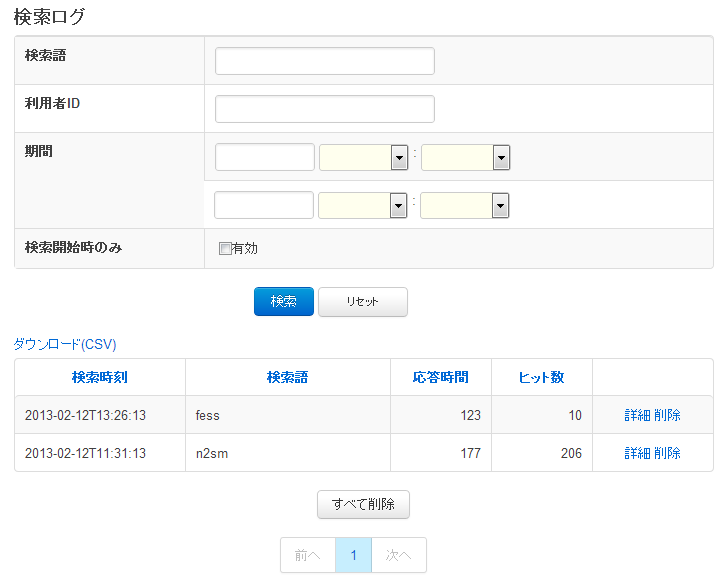Click 削除 for the fess row
The width and height of the screenshot is (727, 580).
[x=667, y=415]
